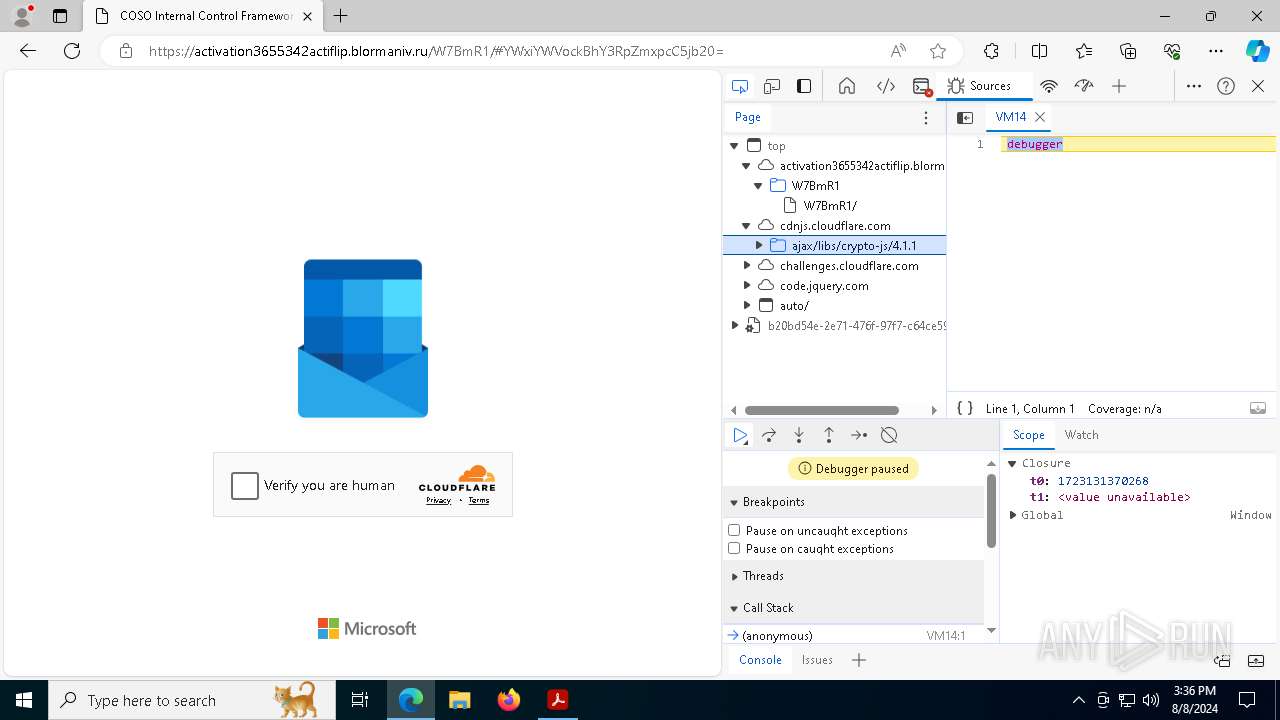The image size is (1280, 720).
Task: Collapse the W7BmR1 folder
Action: [758, 186]
